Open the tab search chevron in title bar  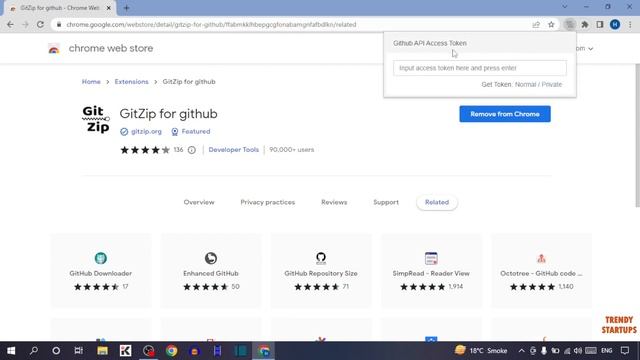[564, 7]
